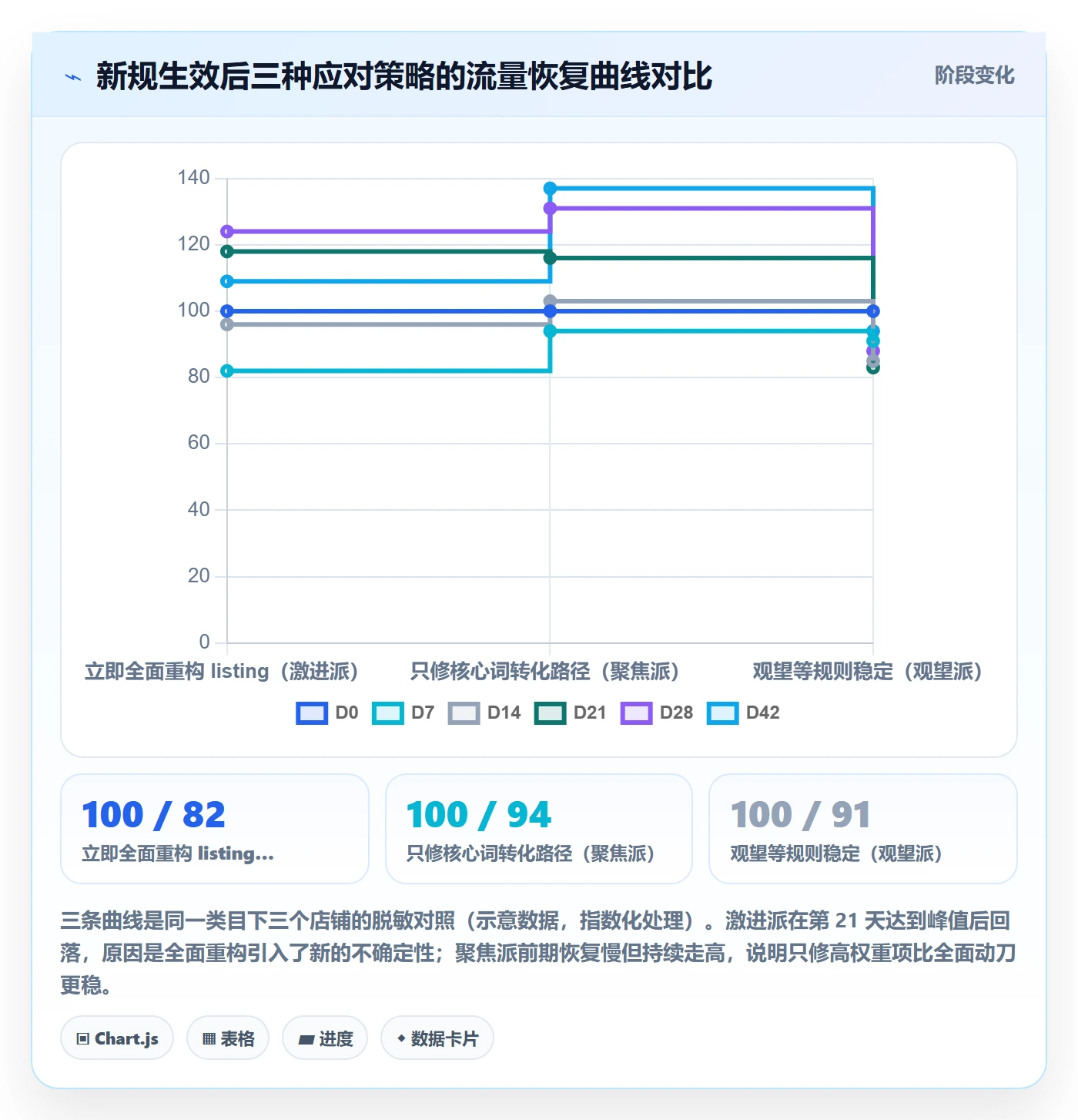Image resolution: width=1078 pixels, height=1120 pixels.
Task: Select the 表格 chip
Action: 228,1038
